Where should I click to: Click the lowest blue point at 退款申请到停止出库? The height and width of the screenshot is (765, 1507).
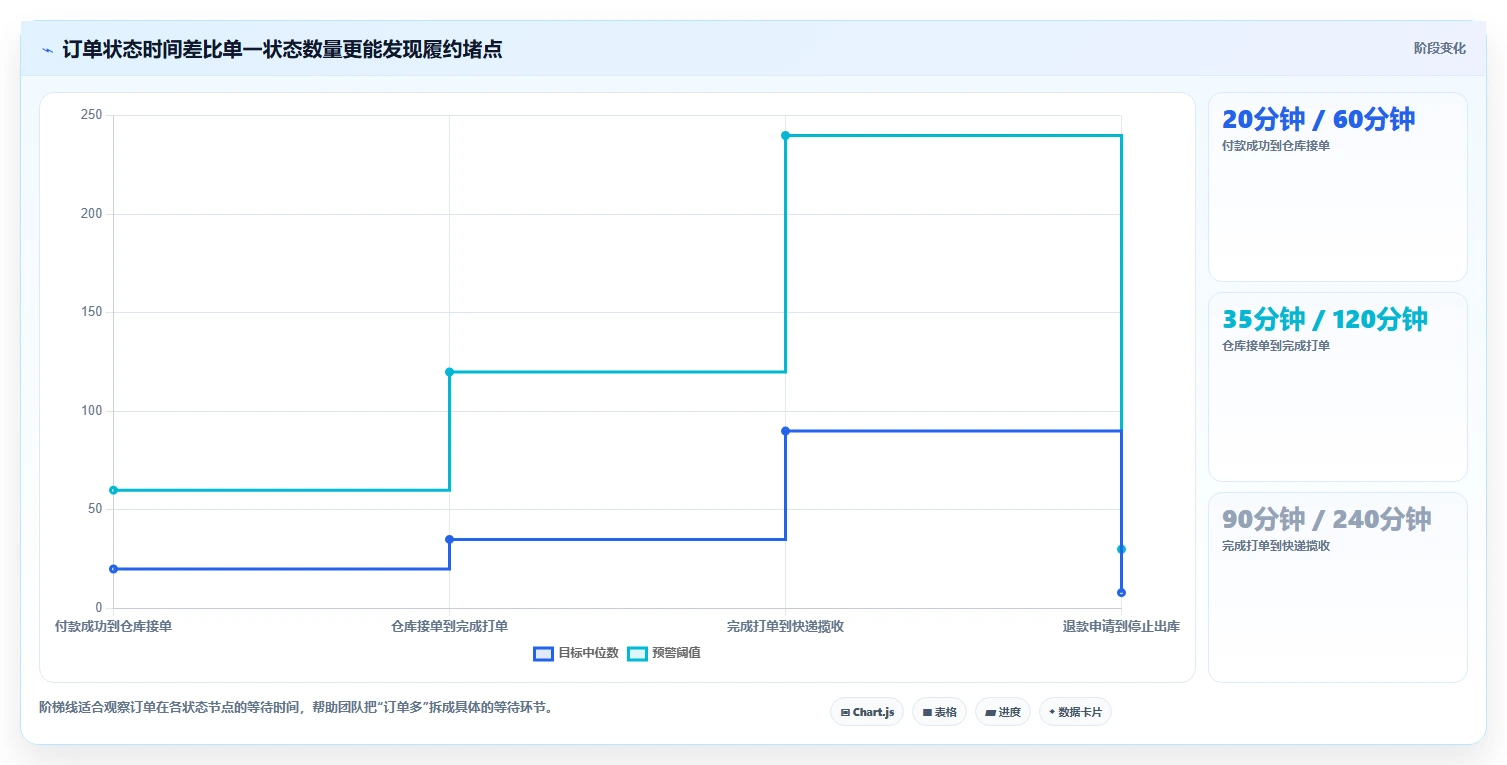click(1121, 593)
